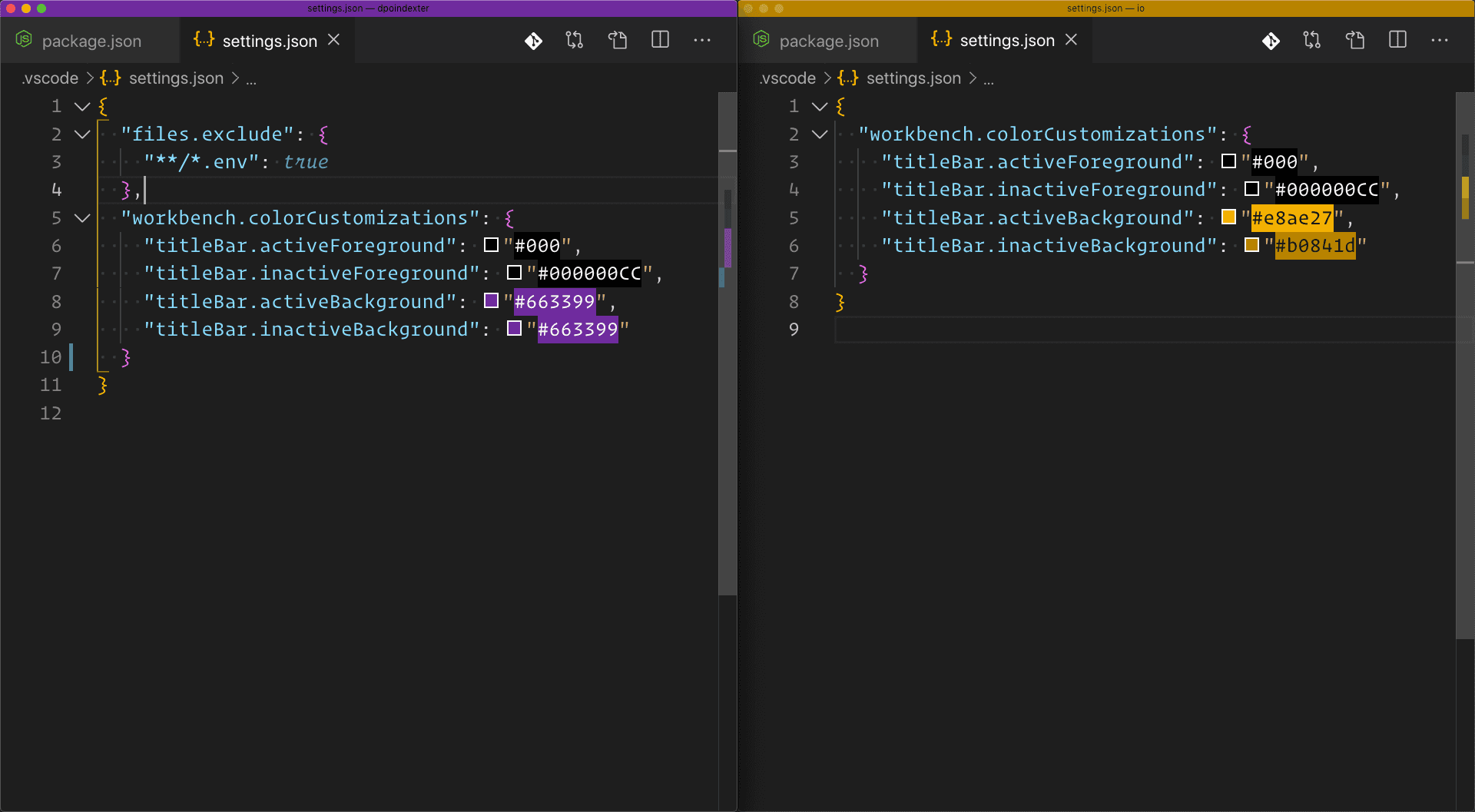This screenshot has height=812, width=1475.
Task: Switch to package.json tab in left window
Action: click(x=91, y=41)
